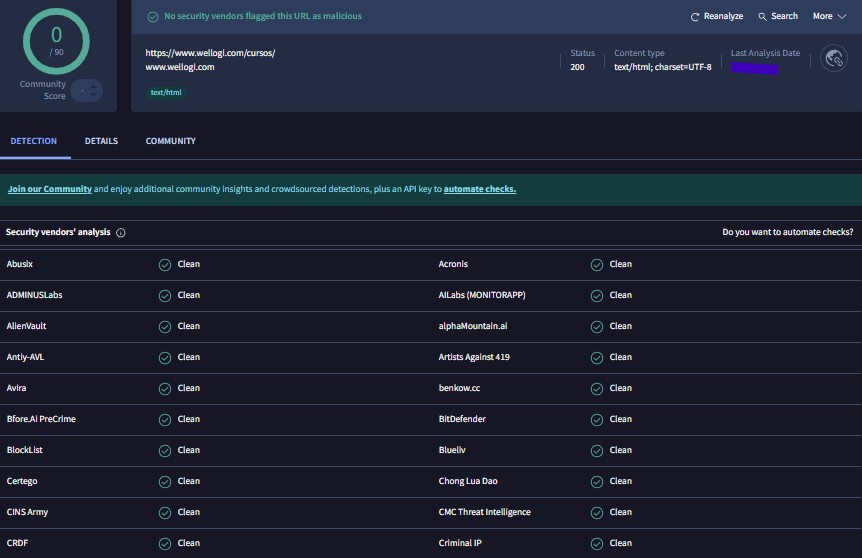Switch to the DETAILS tab
This screenshot has width=862, height=558.
(101, 141)
